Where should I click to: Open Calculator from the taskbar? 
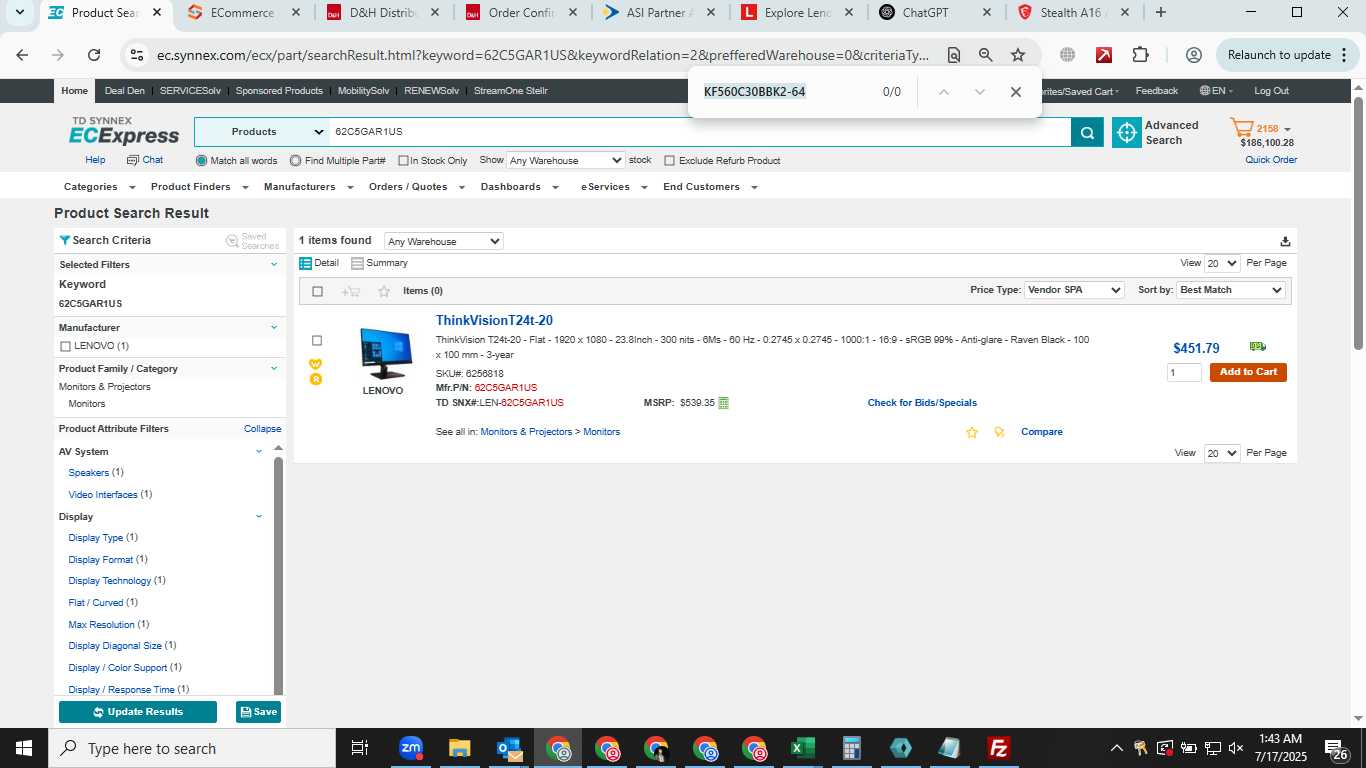click(x=852, y=748)
